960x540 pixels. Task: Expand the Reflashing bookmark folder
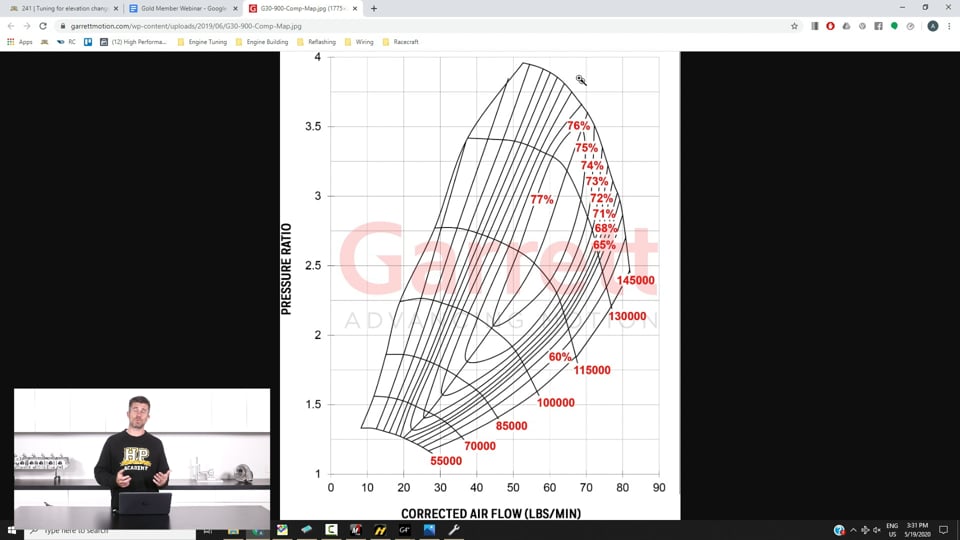click(x=316, y=42)
